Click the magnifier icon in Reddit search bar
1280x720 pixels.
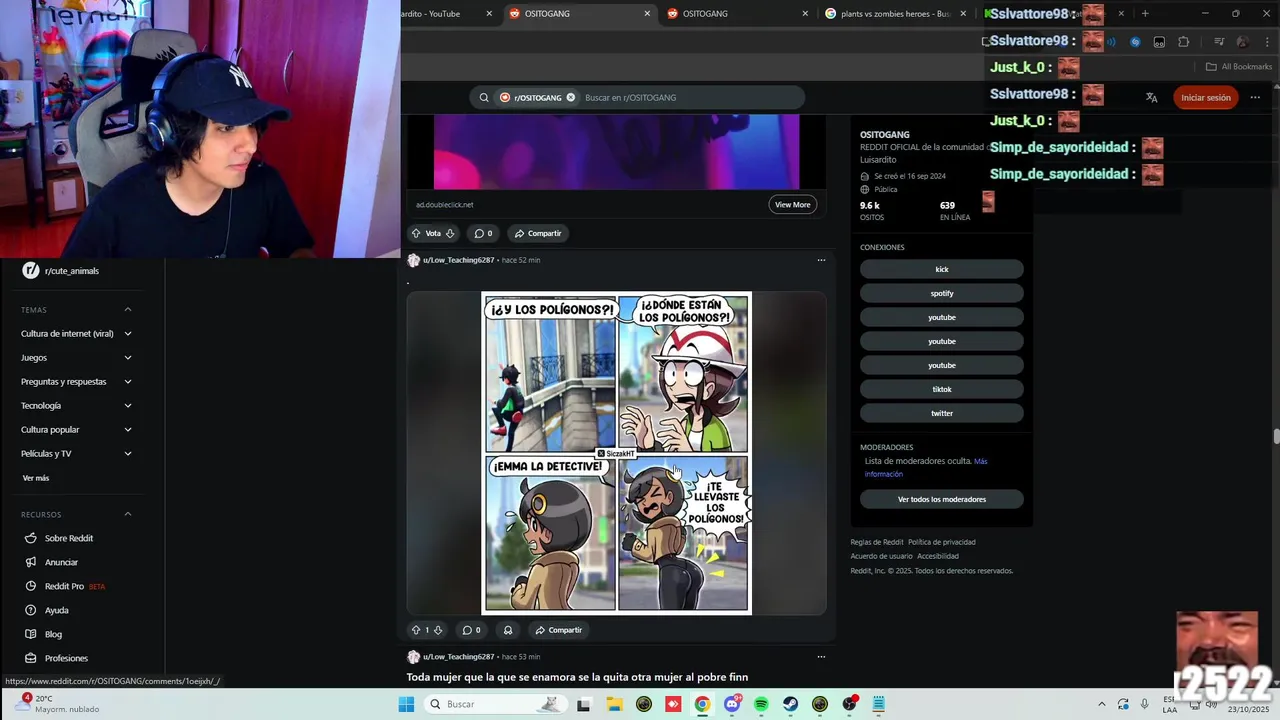pyautogui.click(x=484, y=97)
